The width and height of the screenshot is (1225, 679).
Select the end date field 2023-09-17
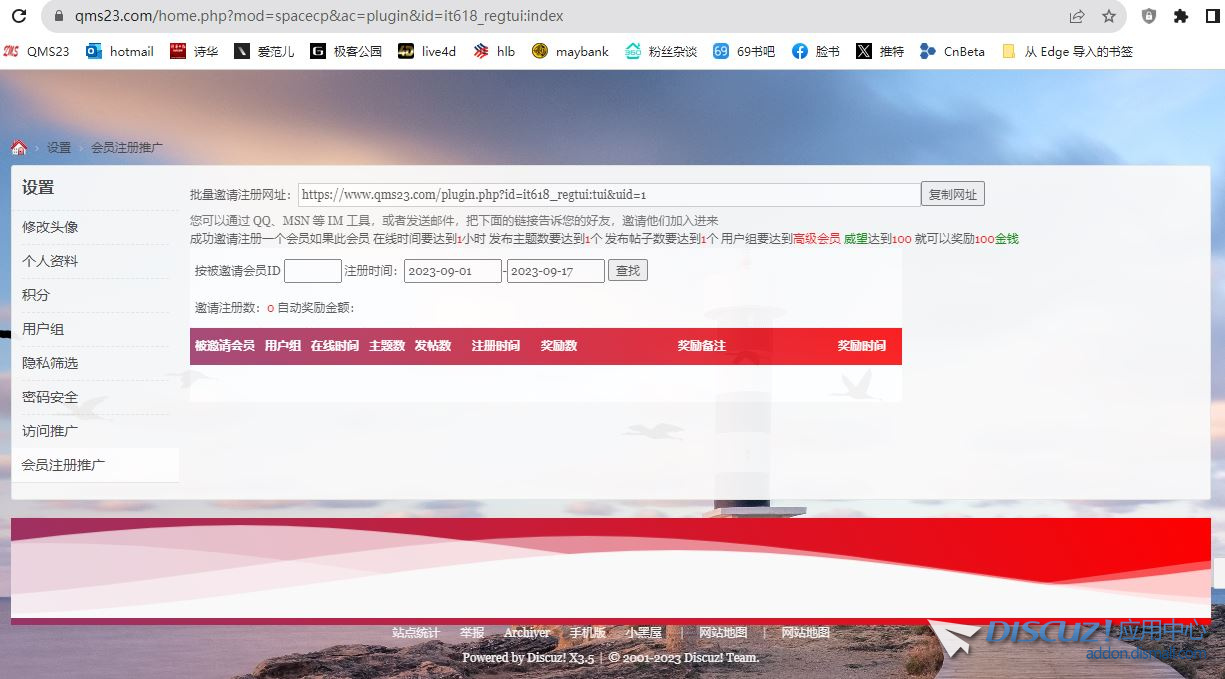coord(555,271)
